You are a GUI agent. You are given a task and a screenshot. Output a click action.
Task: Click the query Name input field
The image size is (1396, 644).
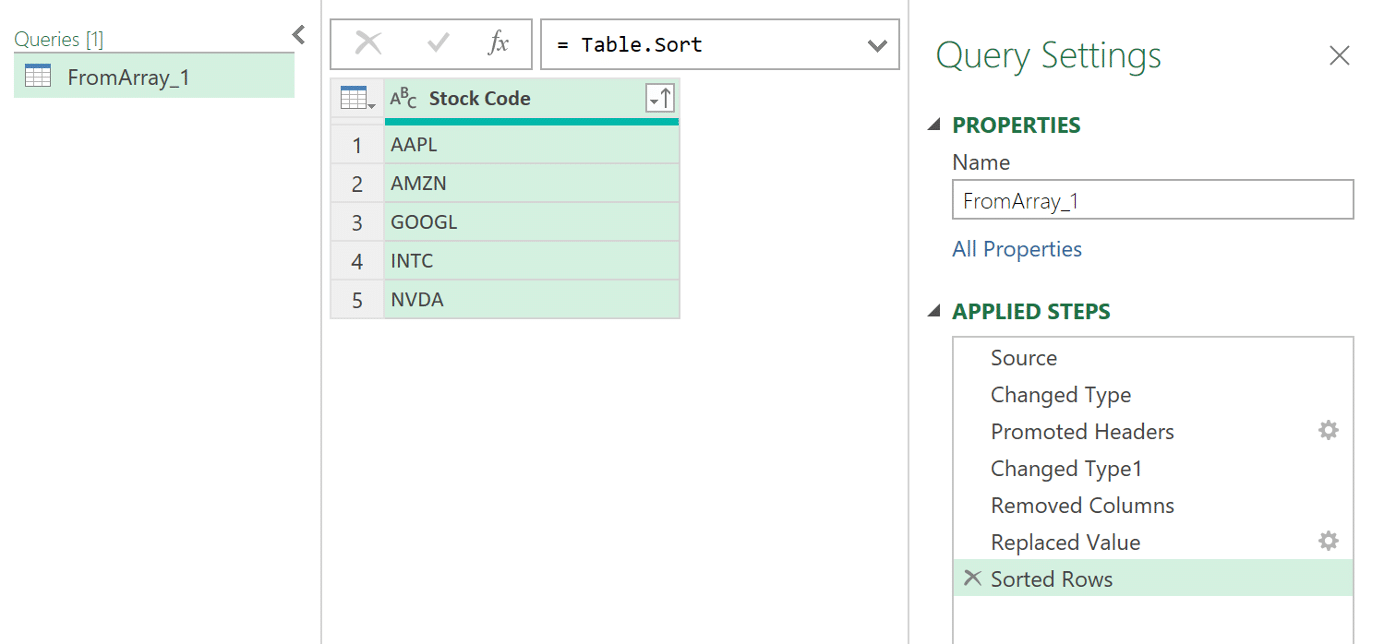pos(1152,200)
